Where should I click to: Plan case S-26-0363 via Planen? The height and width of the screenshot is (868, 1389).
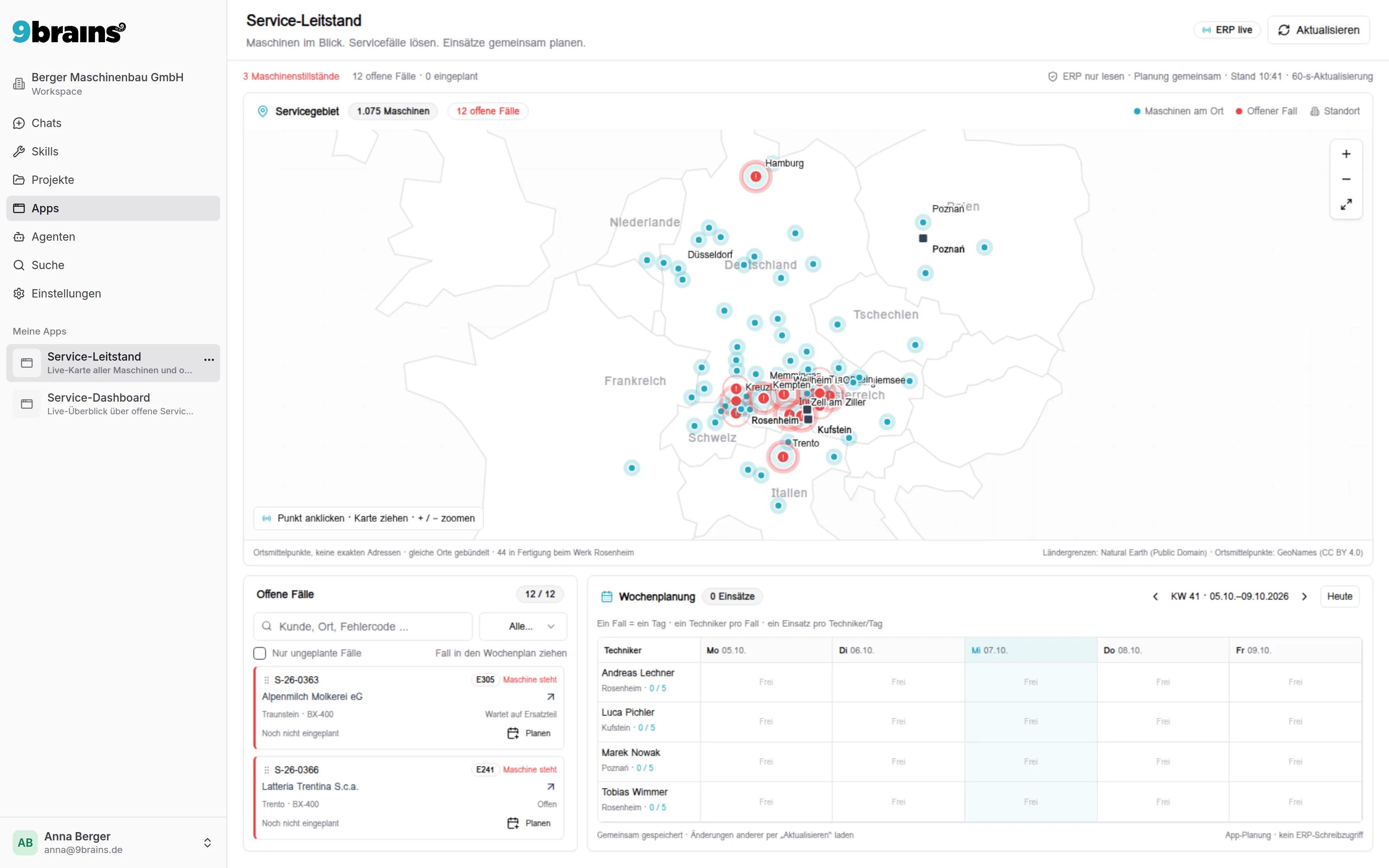(529, 734)
